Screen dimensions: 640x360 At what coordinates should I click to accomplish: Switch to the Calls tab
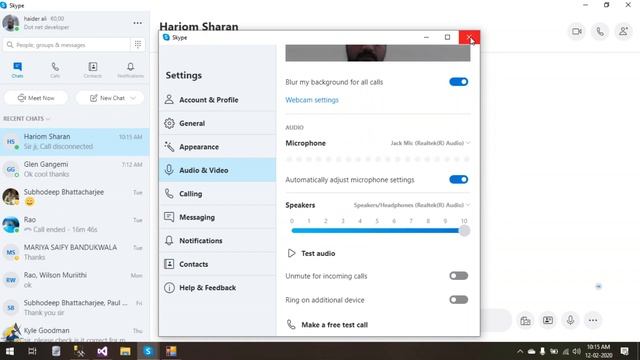coord(55,70)
